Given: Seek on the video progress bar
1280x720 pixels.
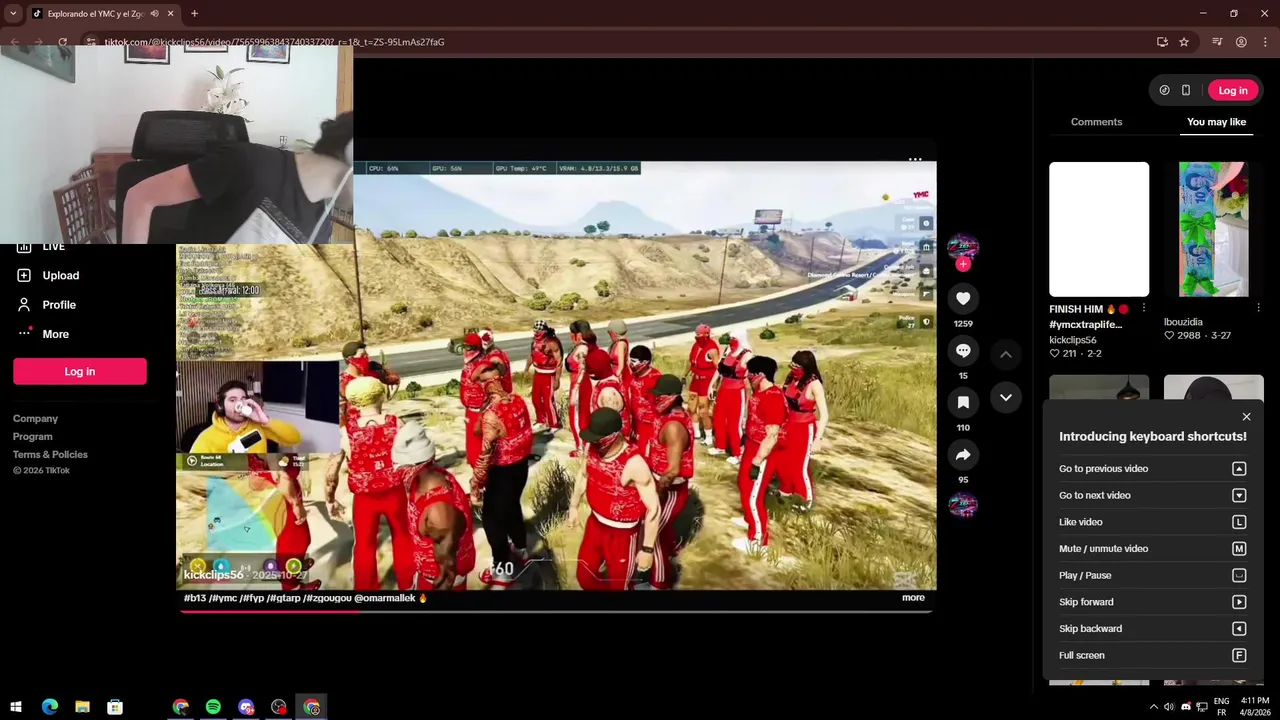Looking at the screenshot, I should 556,611.
